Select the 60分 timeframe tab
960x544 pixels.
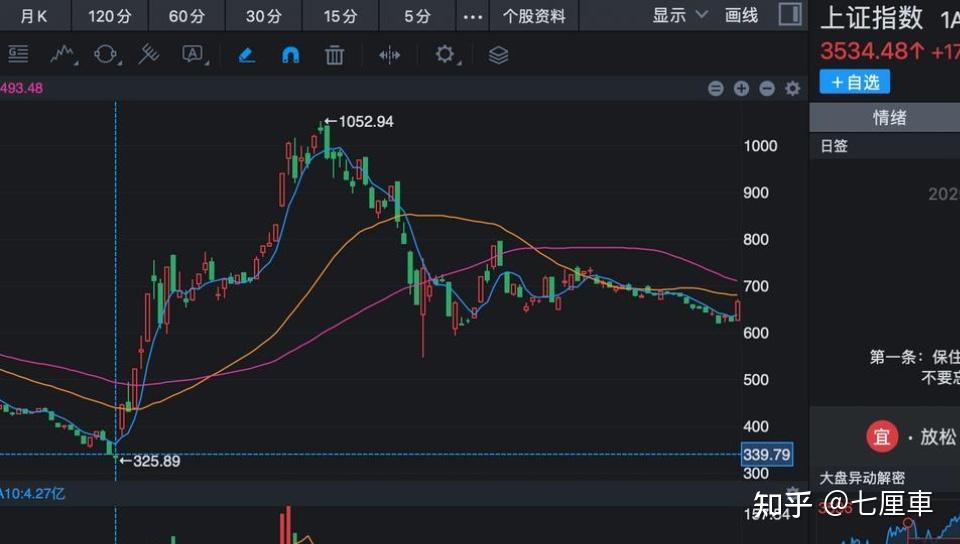tap(187, 16)
